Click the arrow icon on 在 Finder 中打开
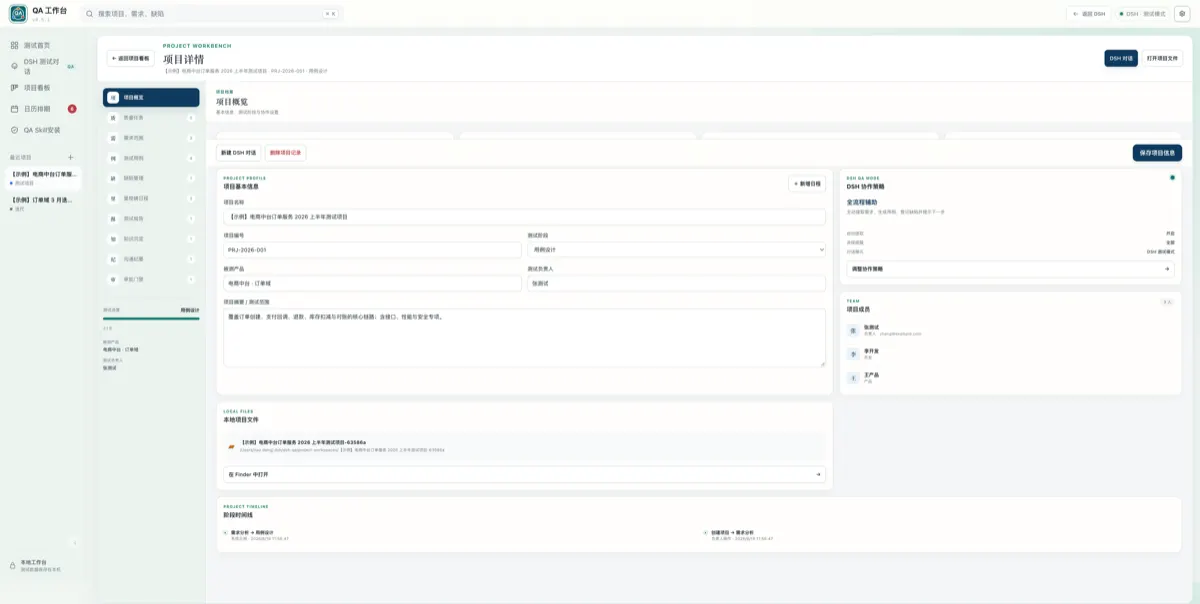Screen dimensions: 1200x604 [x=818, y=474]
